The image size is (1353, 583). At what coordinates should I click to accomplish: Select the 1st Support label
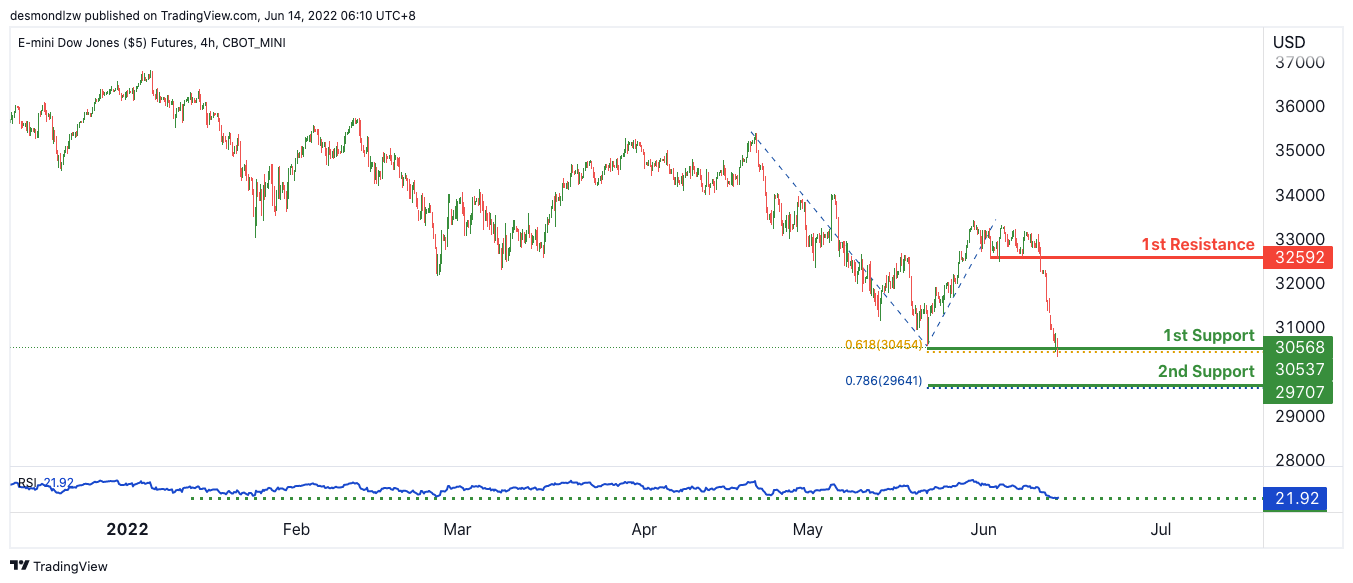pyautogui.click(x=1208, y=335)
